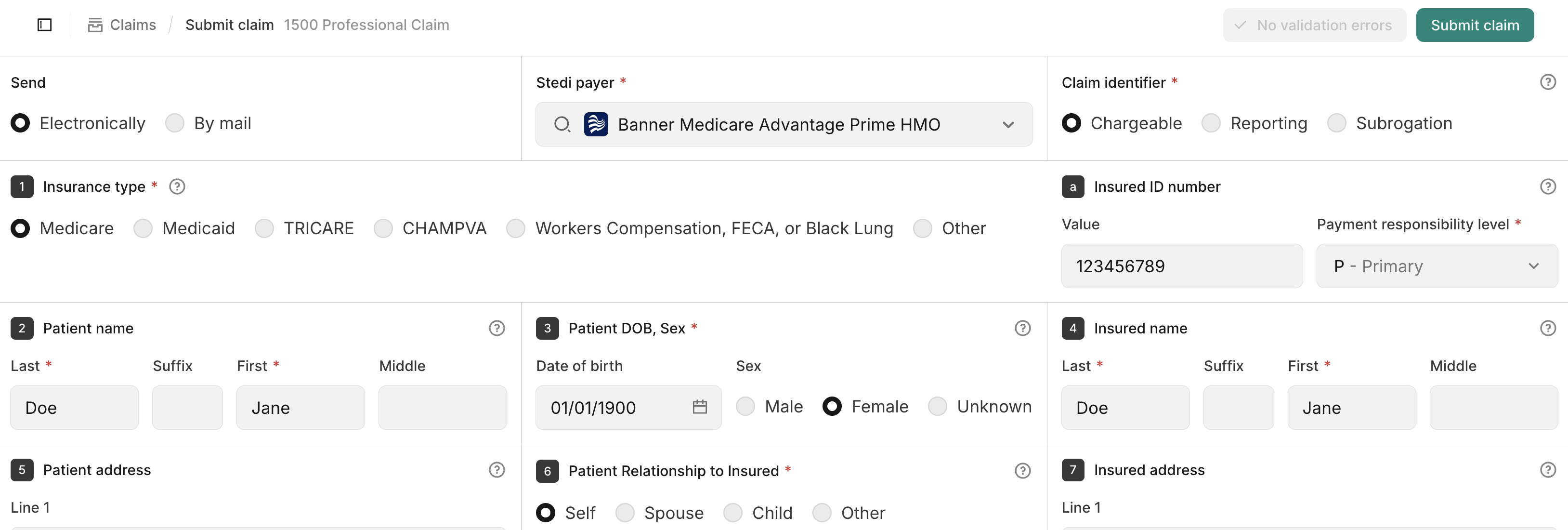This screenshot has width=1568, height=530.
Task: Click the Submit claim button
Action: click(1474, 25)
